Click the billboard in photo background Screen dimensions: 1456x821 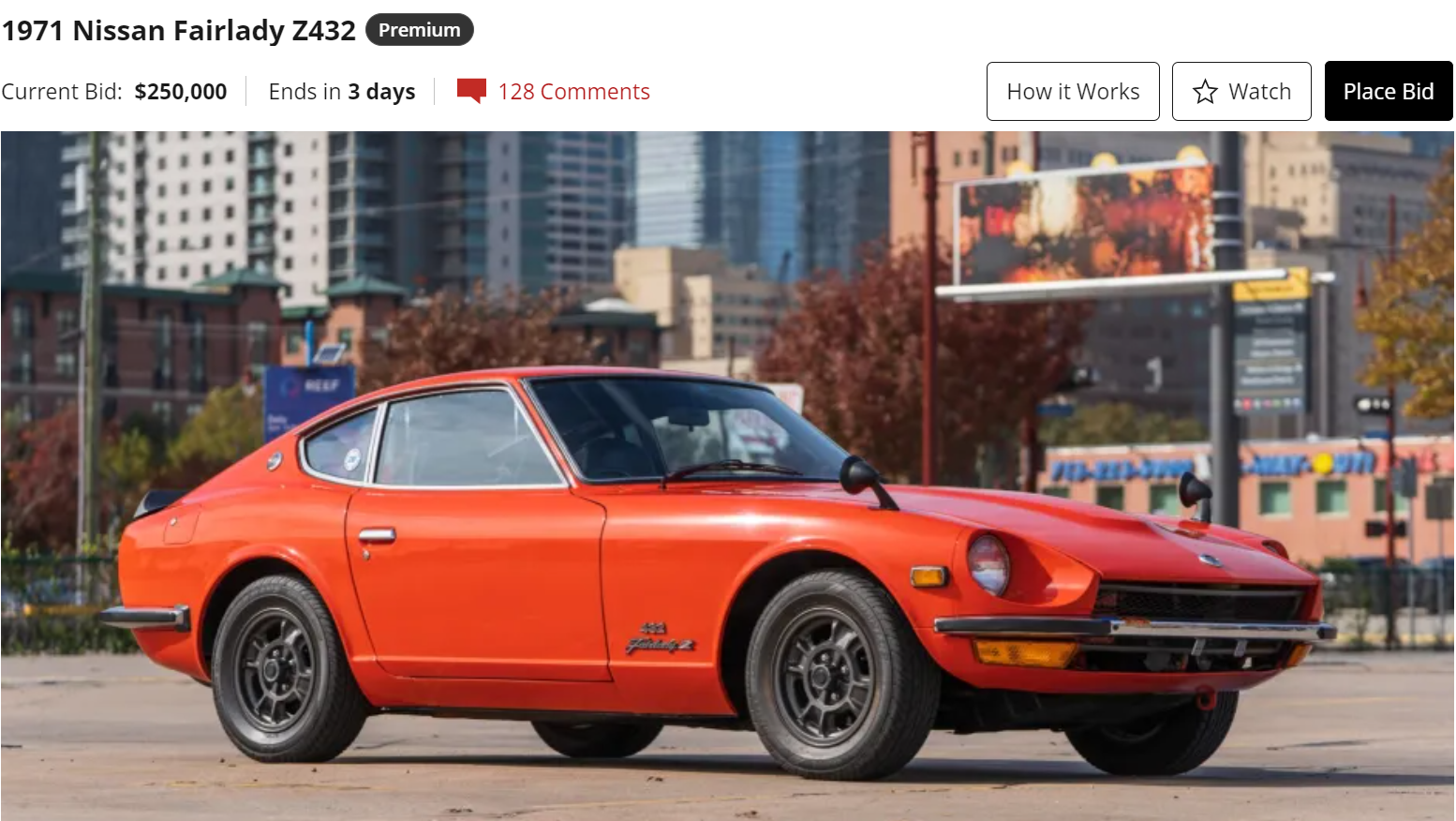[1085, 225]
